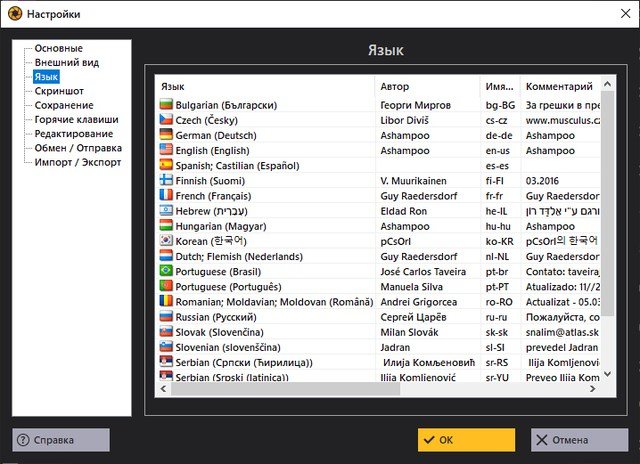Open Внешний вид settings section
The width and height of the screenshot is (640, 464).
pos(67,62)
